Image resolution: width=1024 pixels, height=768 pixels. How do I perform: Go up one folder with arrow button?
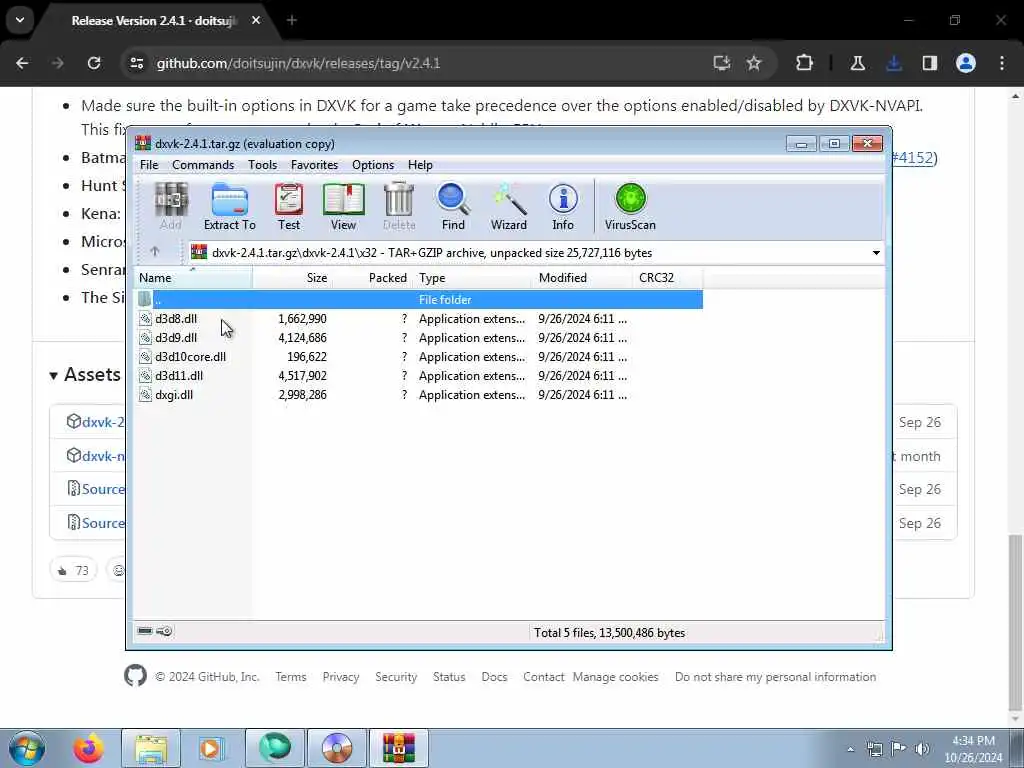(155, 251)
